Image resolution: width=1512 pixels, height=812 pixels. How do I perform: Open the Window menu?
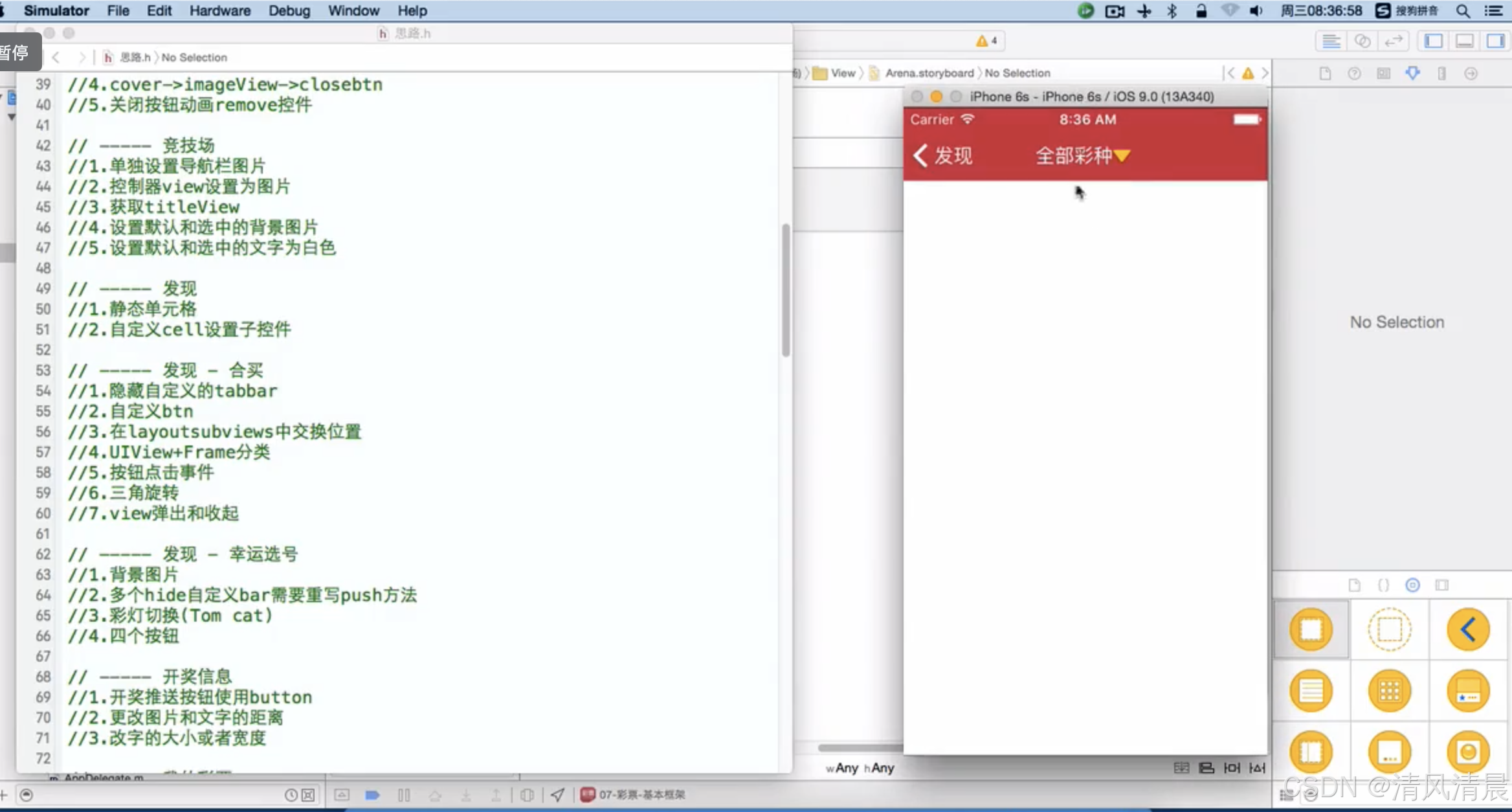[353, 10]
